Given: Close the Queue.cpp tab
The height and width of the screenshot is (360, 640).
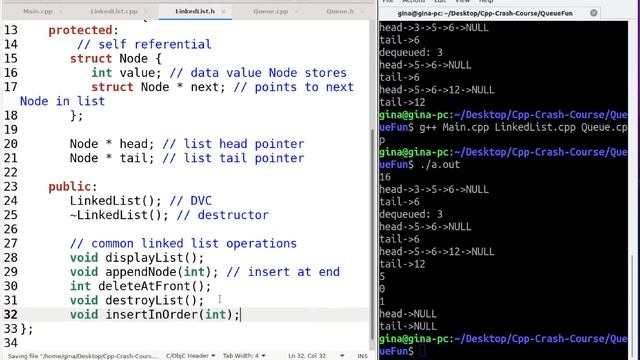Looking at the screenshot, I should tap(297, 11).
